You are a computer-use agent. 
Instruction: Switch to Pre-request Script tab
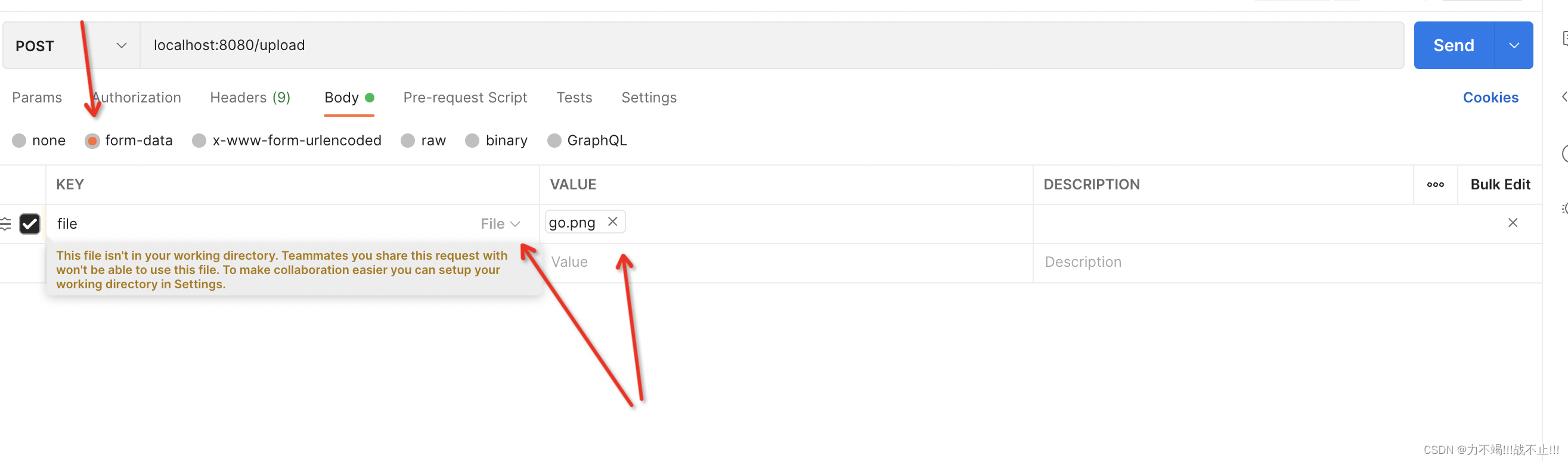[465, 98]
